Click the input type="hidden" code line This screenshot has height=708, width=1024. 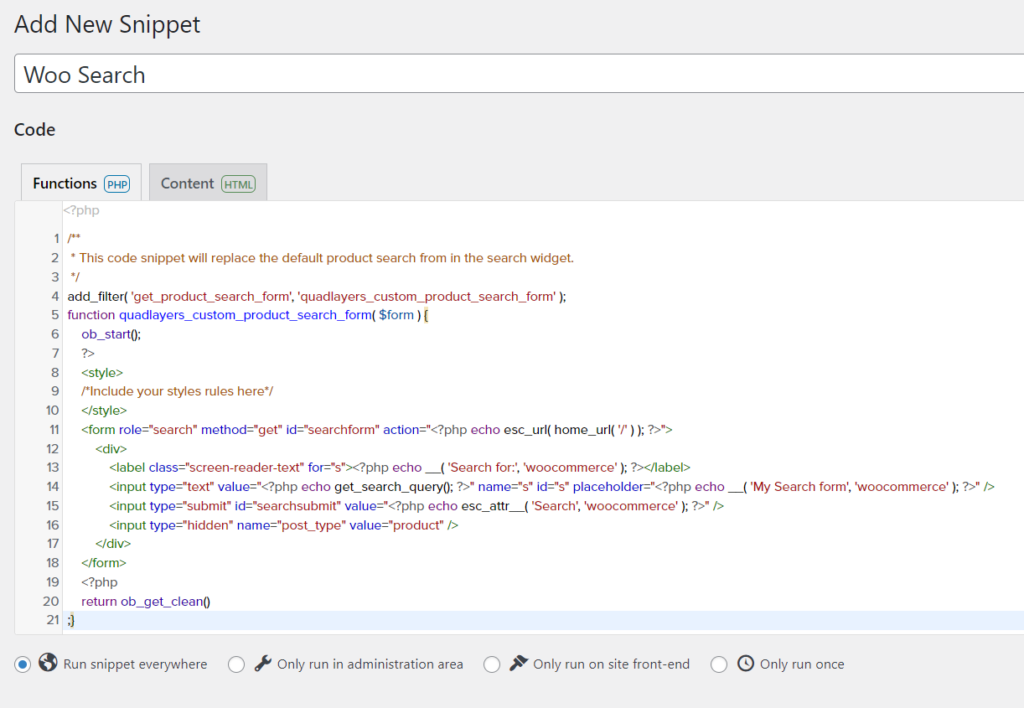click(x=283, y=525)
